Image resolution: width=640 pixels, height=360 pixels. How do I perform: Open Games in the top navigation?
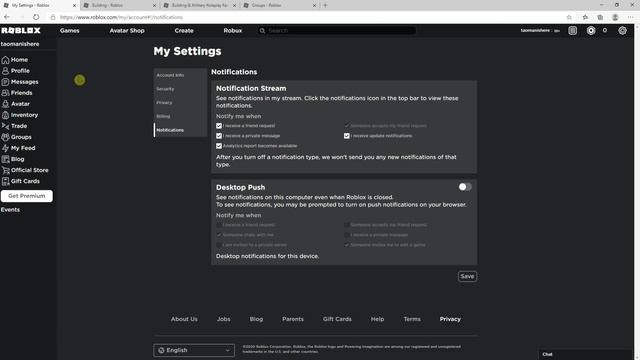(x=70, y=31)
